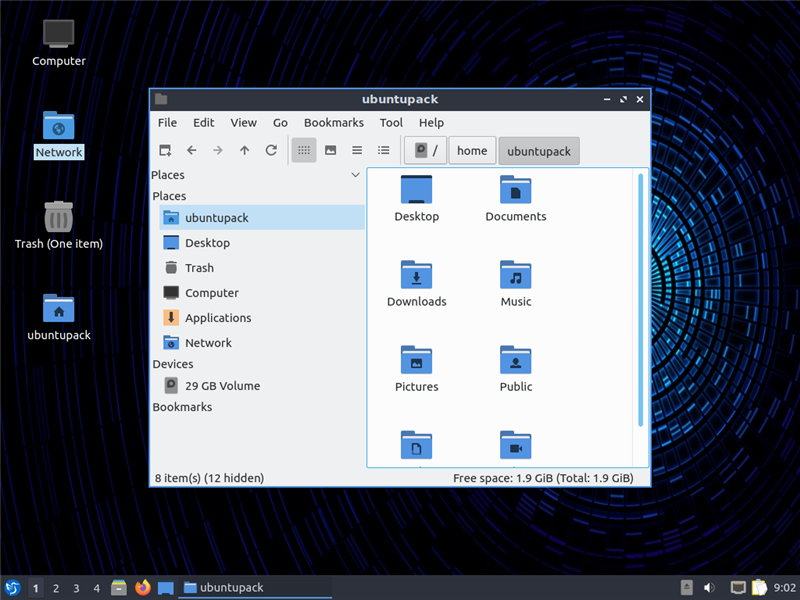Switch to icon view mode
800x600 pixels.
[304, 151]
